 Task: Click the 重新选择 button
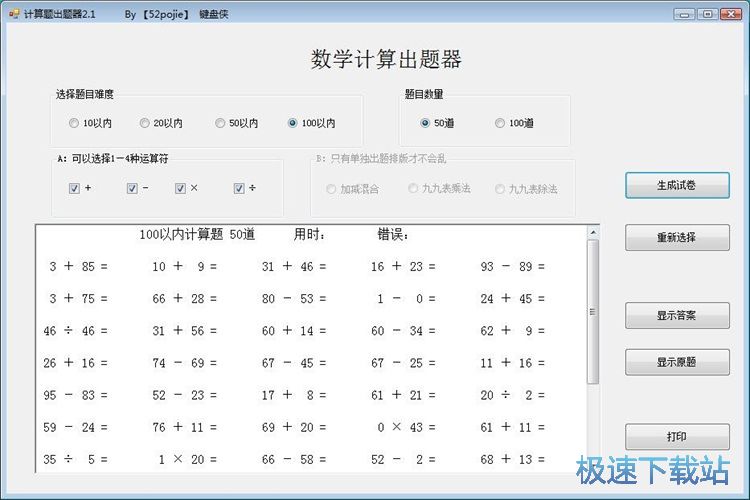point(677,238)
